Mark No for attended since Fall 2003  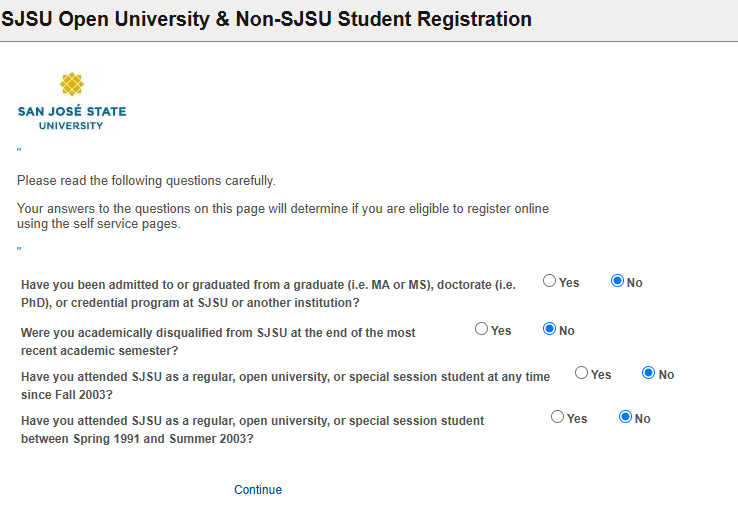point(648,373)
